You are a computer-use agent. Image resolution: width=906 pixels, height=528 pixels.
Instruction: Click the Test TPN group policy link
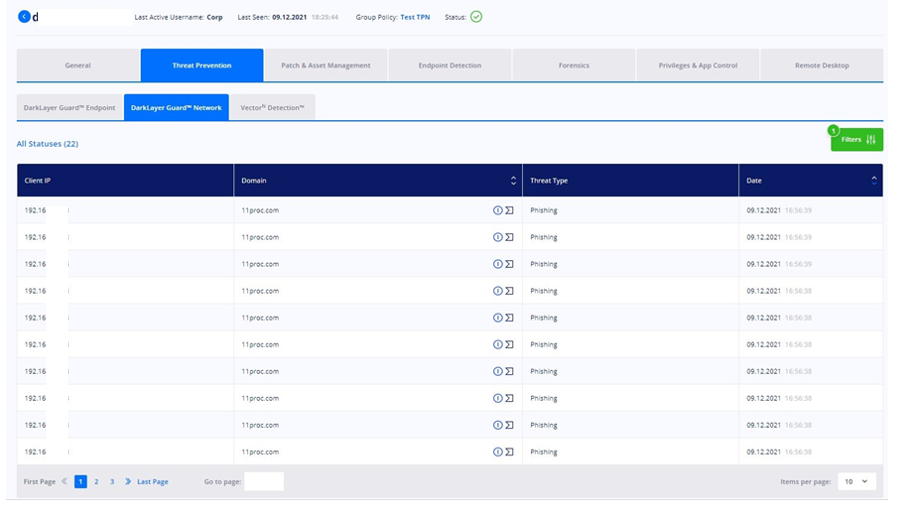point(415,17)
